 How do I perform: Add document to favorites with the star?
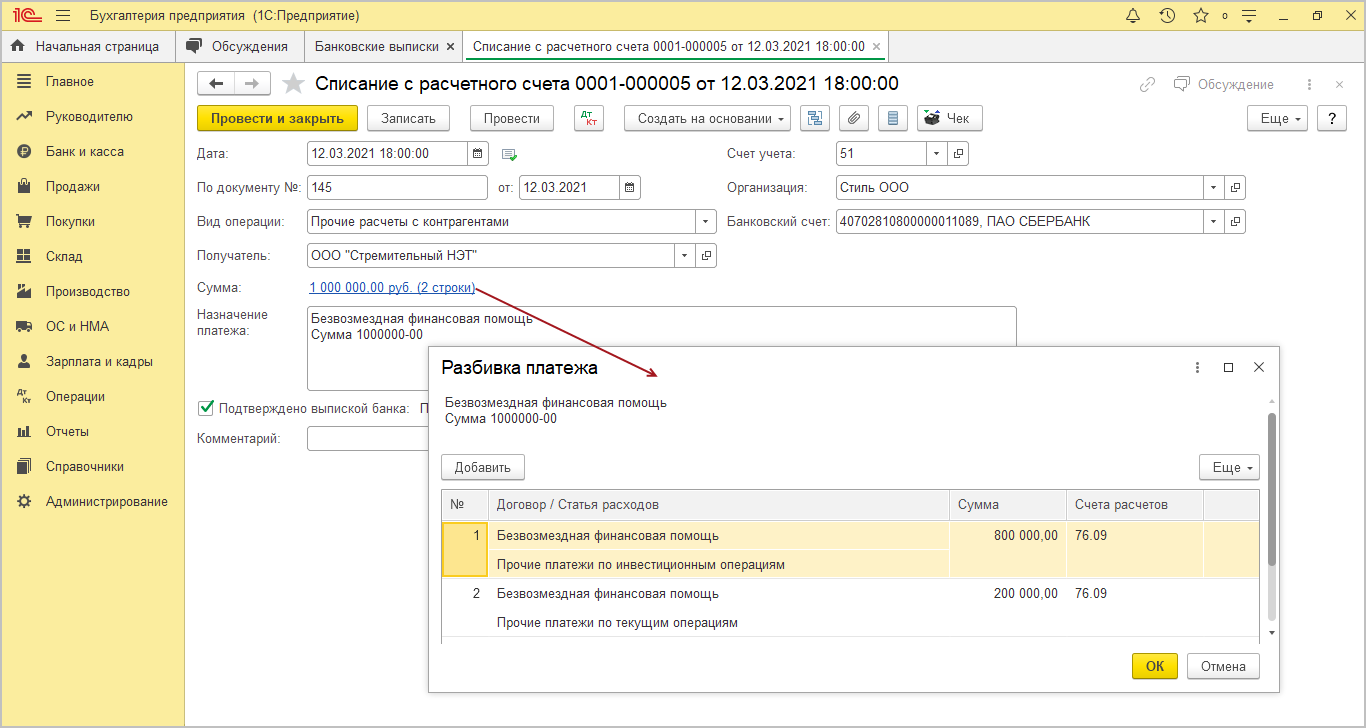coord(293,84)
